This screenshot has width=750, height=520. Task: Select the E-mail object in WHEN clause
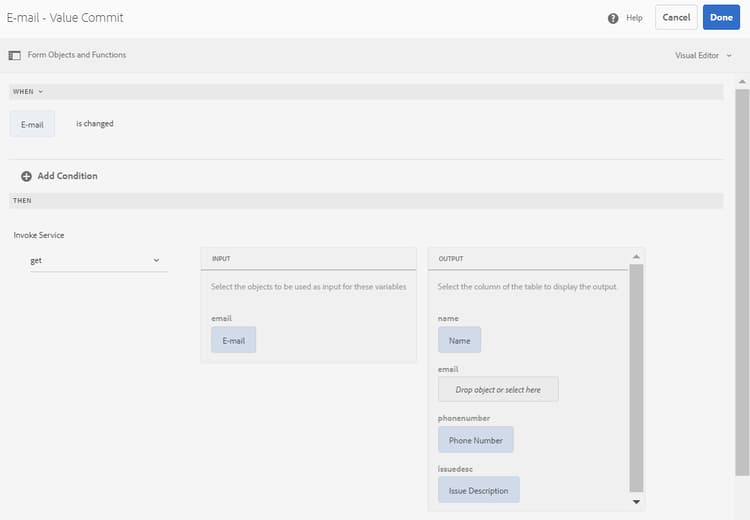click(32, 124)
